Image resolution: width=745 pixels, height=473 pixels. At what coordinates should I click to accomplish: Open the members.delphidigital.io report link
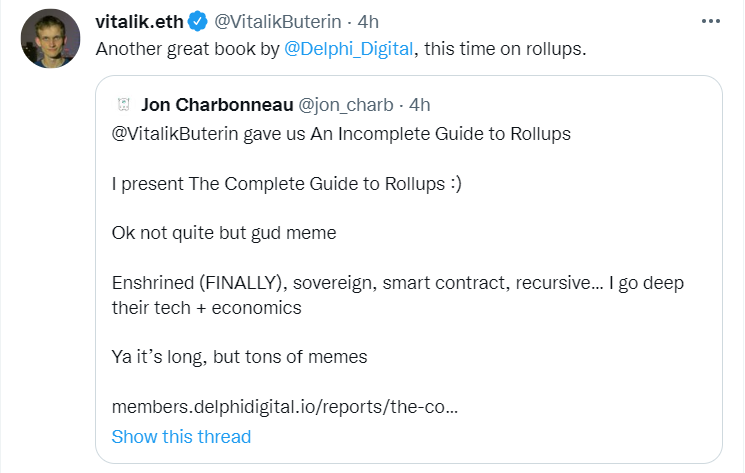(285, 407)
